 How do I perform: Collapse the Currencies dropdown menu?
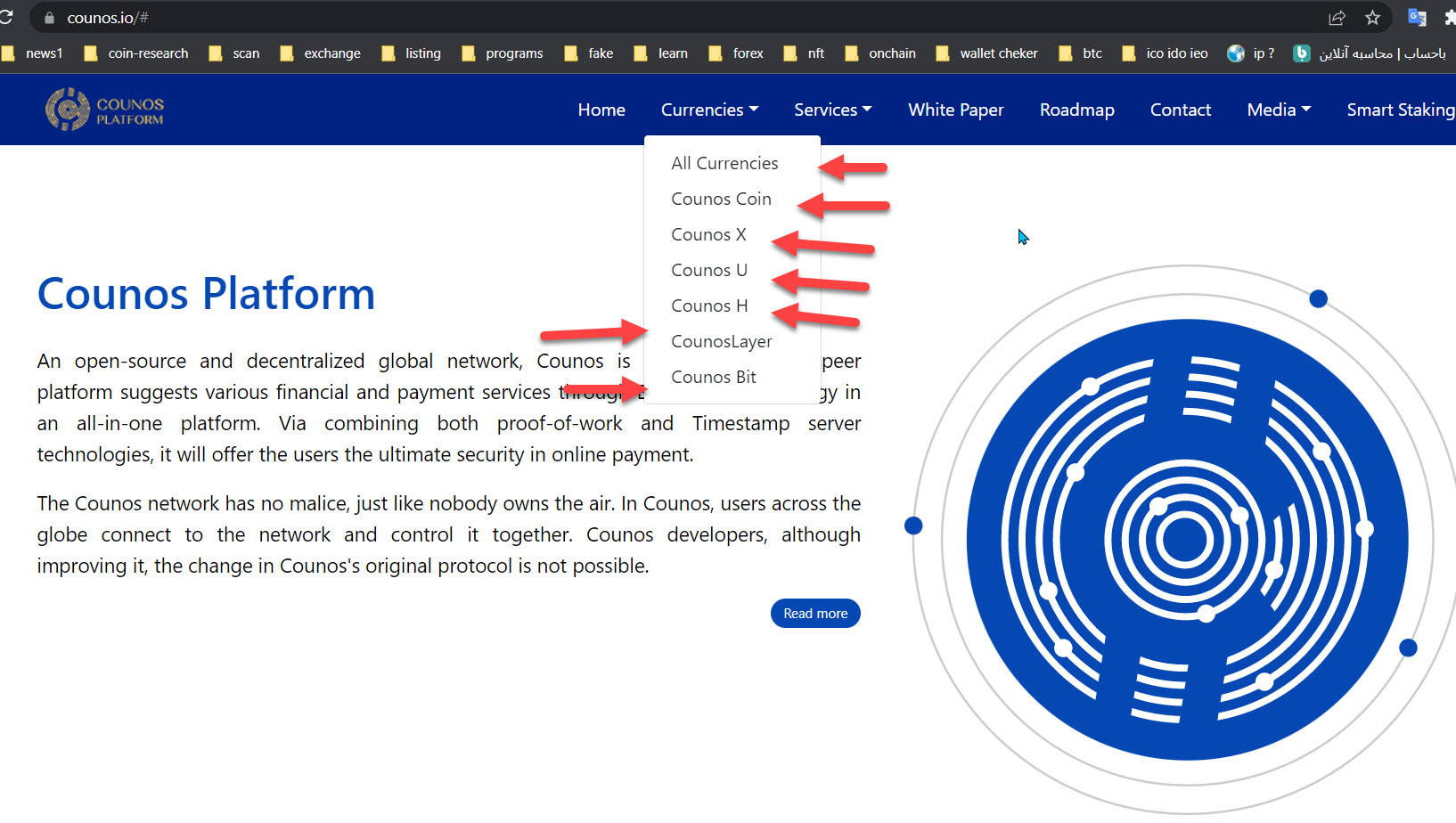point(709,110)
